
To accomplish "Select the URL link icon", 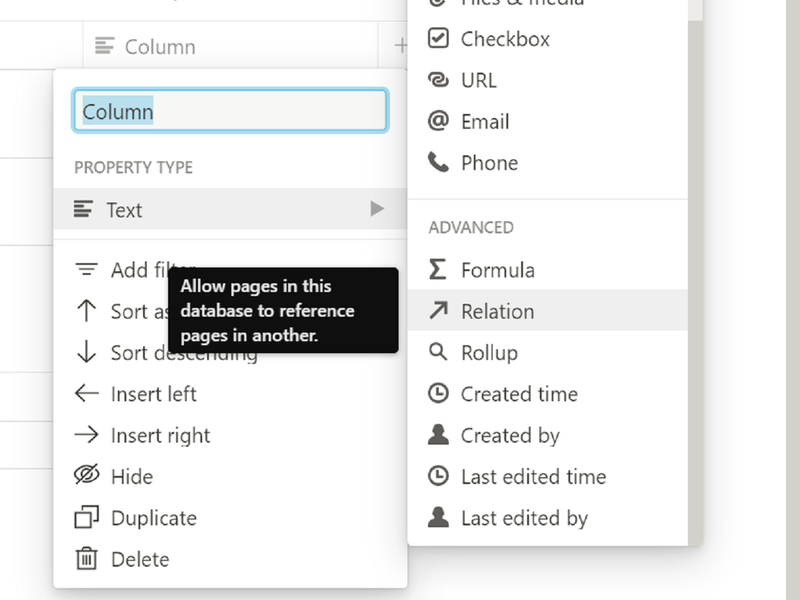I will 438,80.
